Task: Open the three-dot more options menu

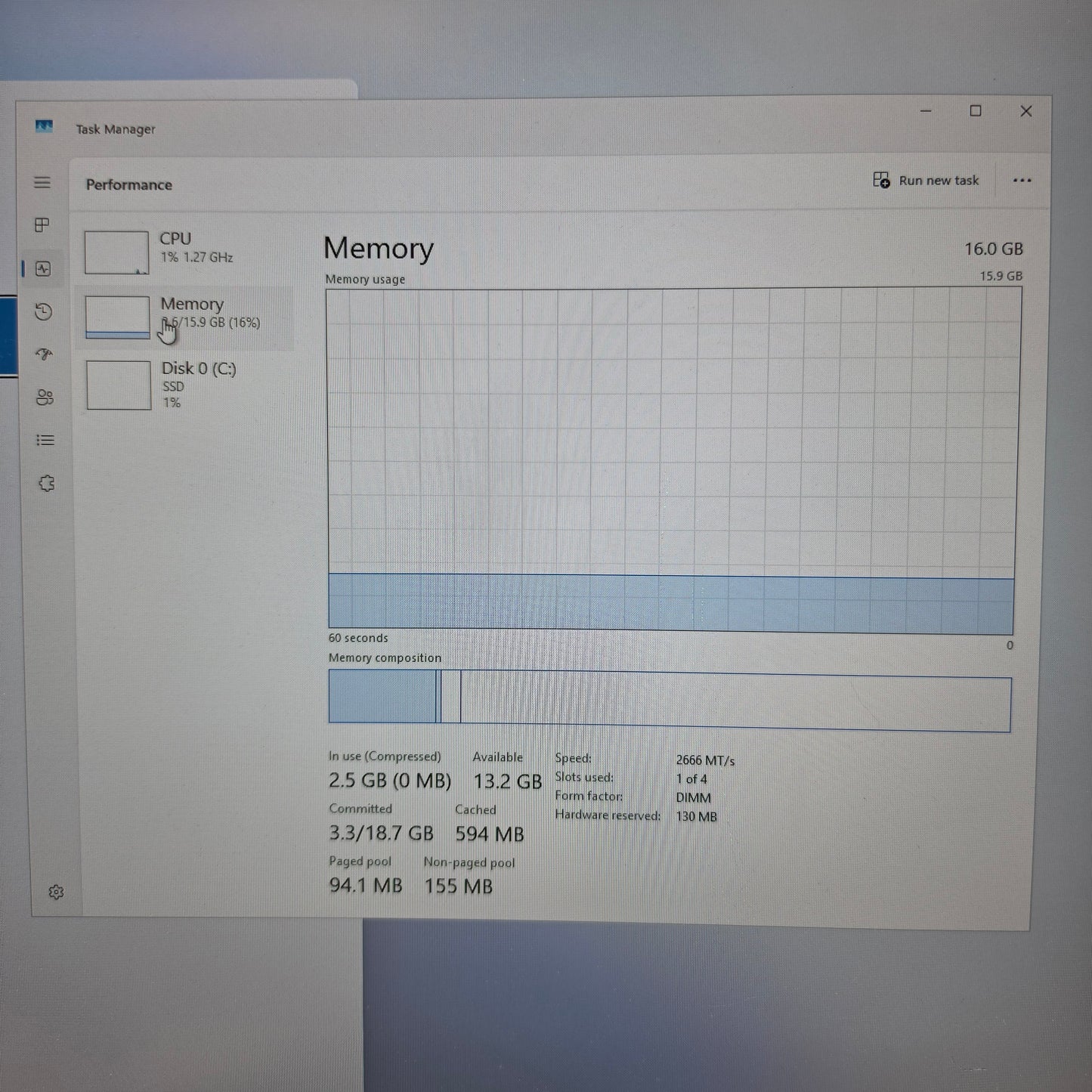Action: tap(1022, 180)
